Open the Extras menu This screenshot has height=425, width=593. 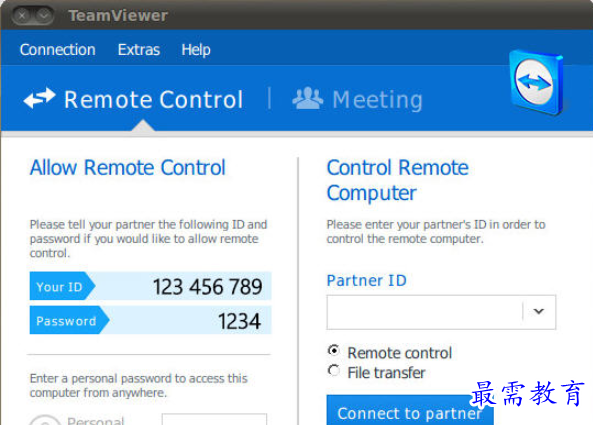(138, 50)
